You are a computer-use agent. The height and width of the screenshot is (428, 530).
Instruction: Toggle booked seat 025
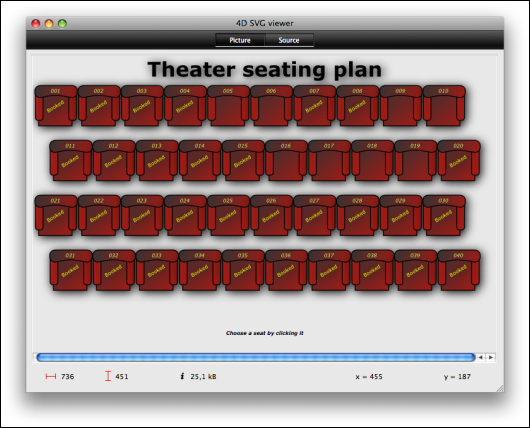(x=228, y=215)
